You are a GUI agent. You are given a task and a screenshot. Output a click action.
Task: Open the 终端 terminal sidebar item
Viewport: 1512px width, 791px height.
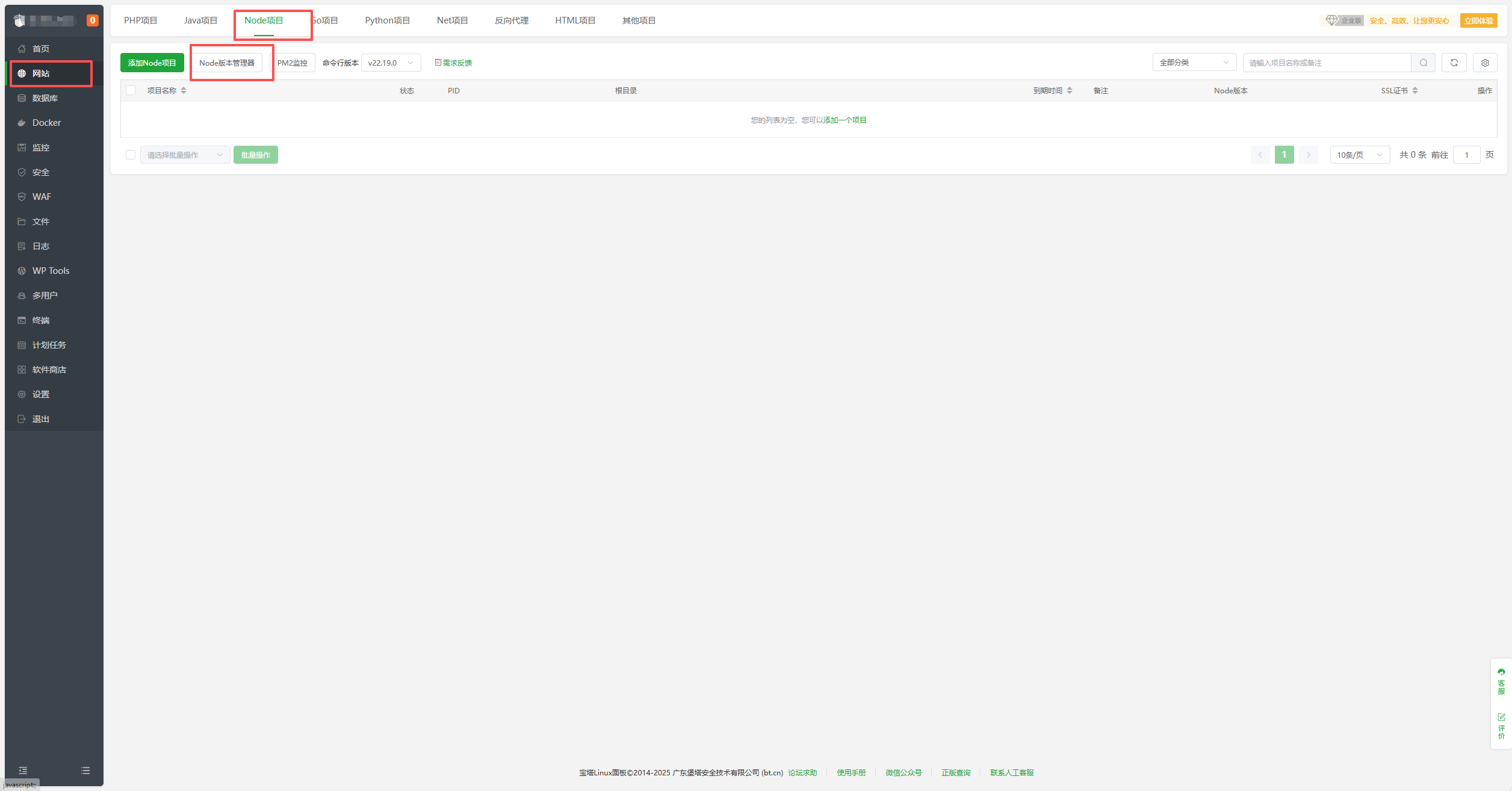point(41,320)
